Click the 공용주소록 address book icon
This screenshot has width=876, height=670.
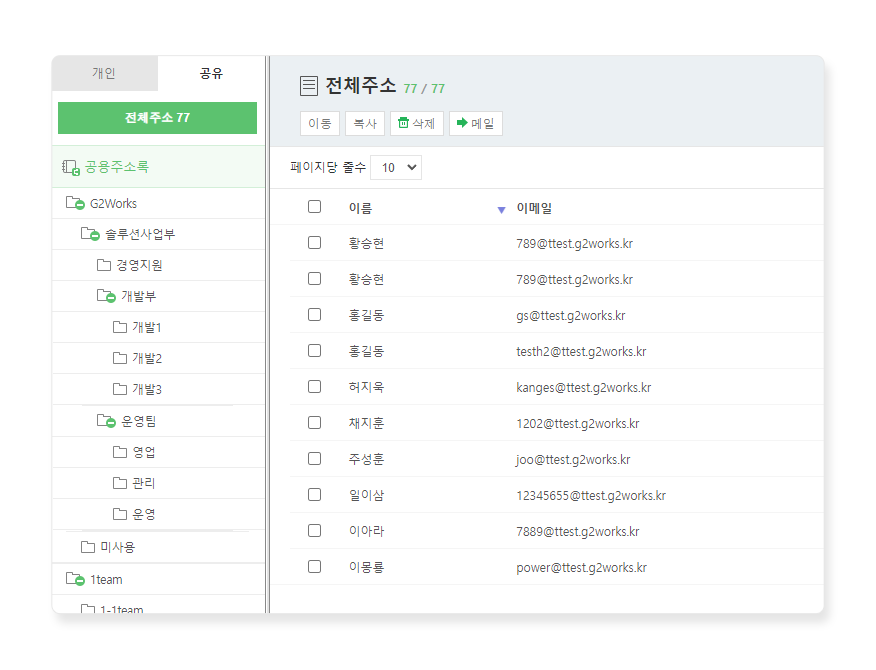(70, 167)
